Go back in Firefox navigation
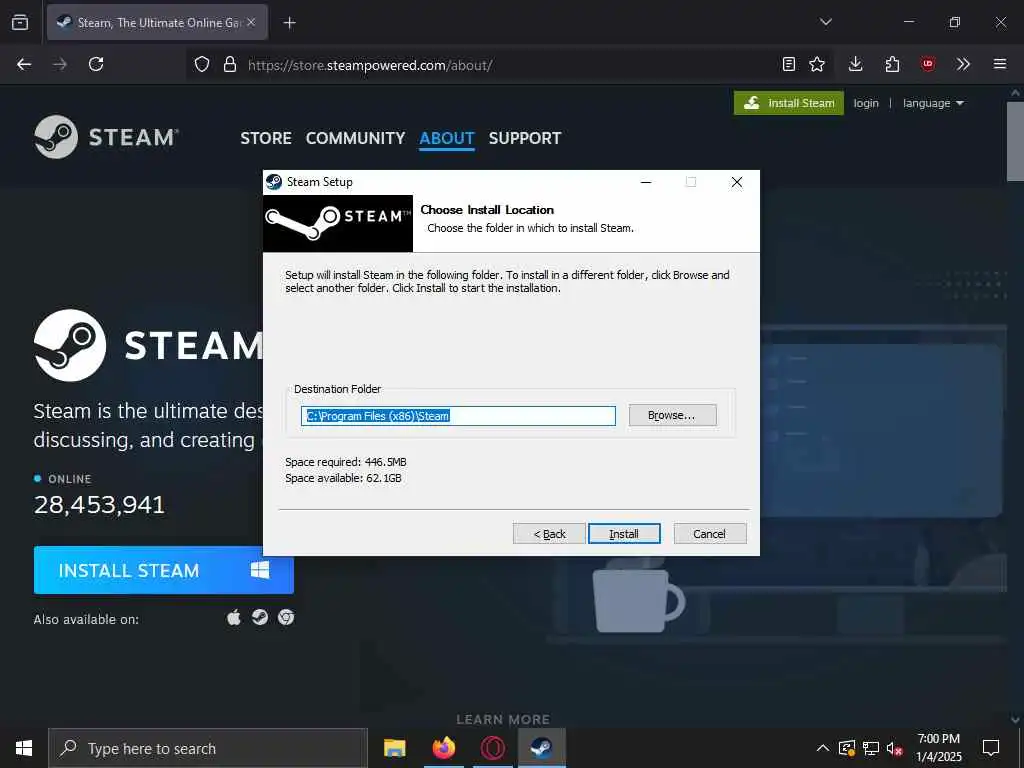Viewport: 1024px width, 768px height. point(24,64)
